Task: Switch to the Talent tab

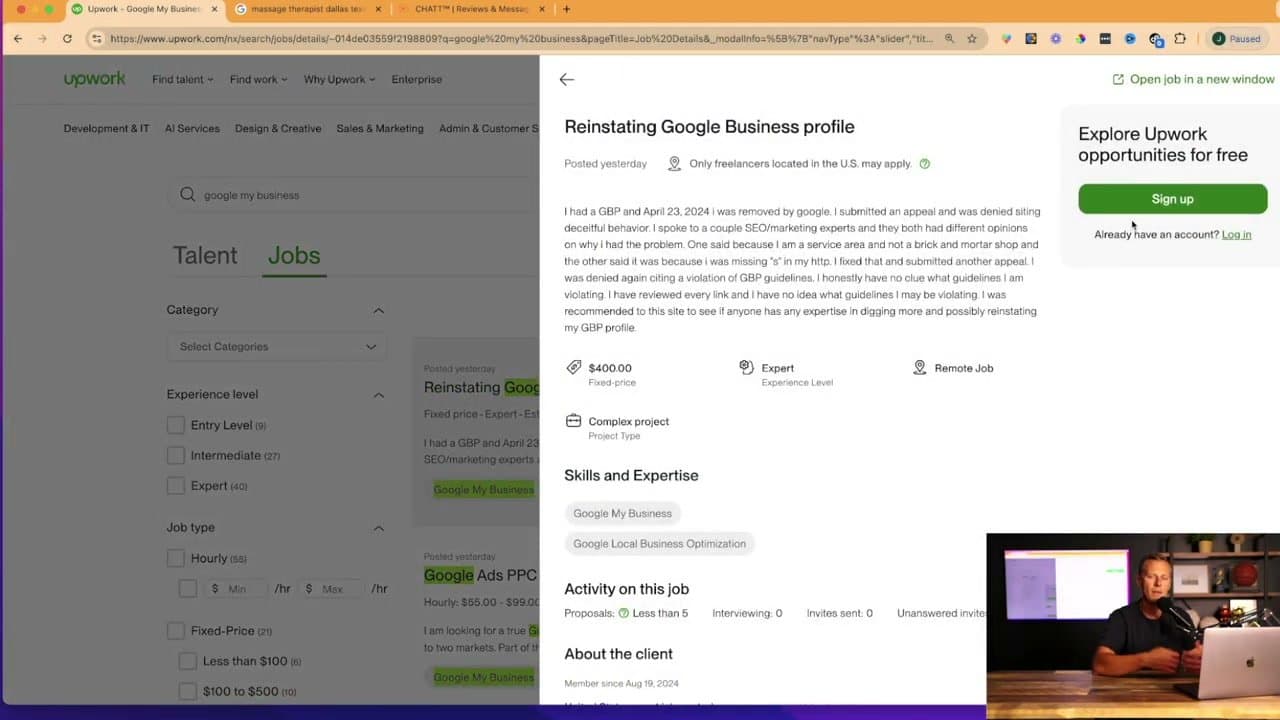Action: click(205, 255)
